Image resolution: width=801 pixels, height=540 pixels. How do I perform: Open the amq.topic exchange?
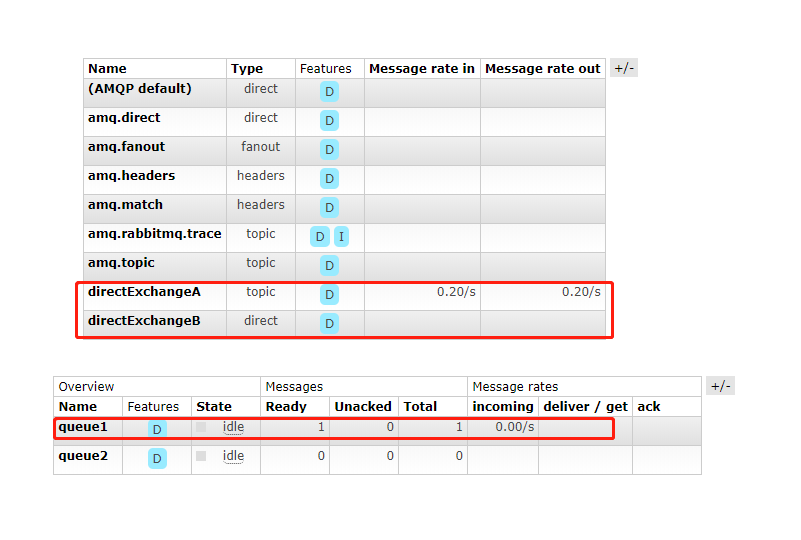121,263
